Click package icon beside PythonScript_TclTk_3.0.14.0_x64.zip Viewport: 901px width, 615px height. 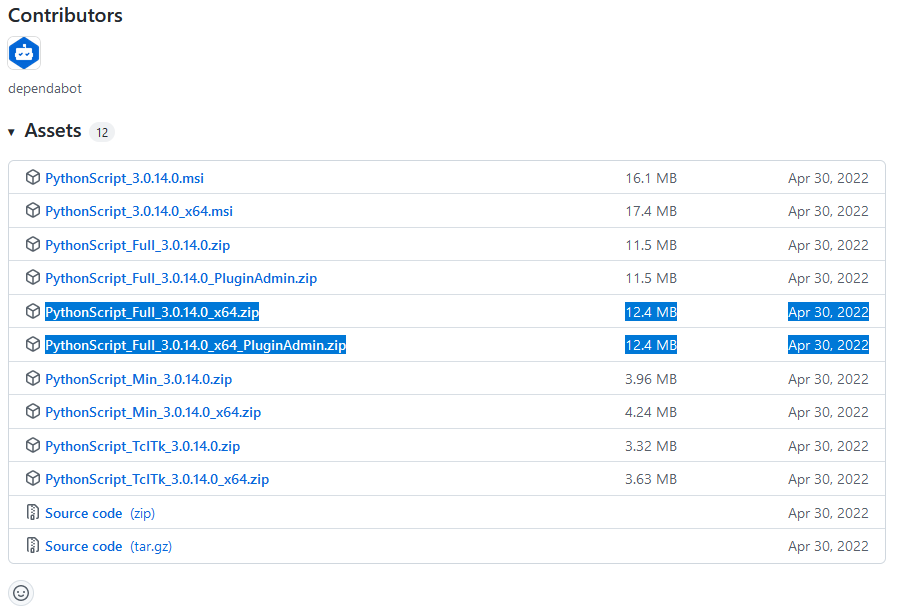pos(33,478)
